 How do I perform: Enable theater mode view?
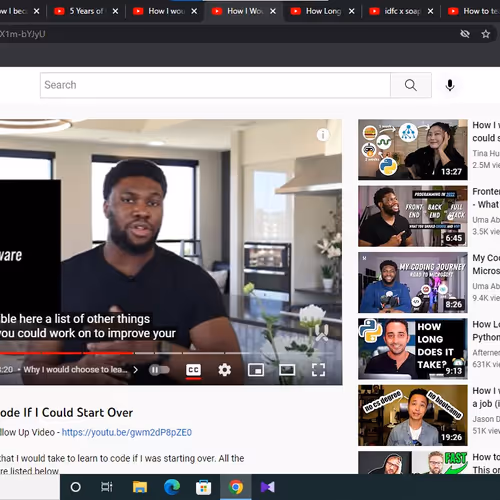click(287, 370)
